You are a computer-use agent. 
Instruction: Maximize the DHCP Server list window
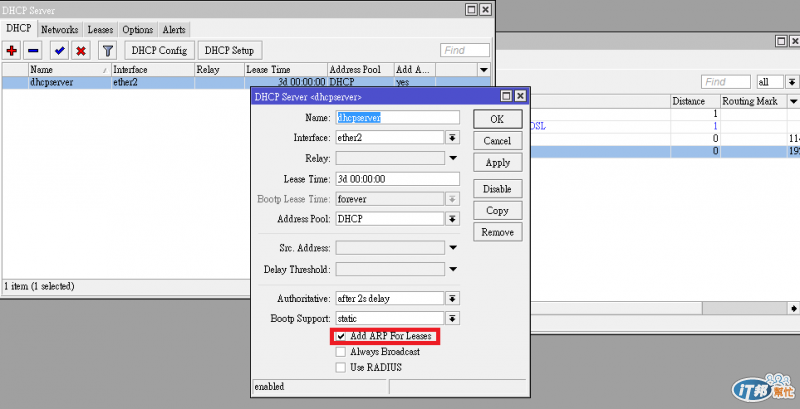(x=471, y=10)
